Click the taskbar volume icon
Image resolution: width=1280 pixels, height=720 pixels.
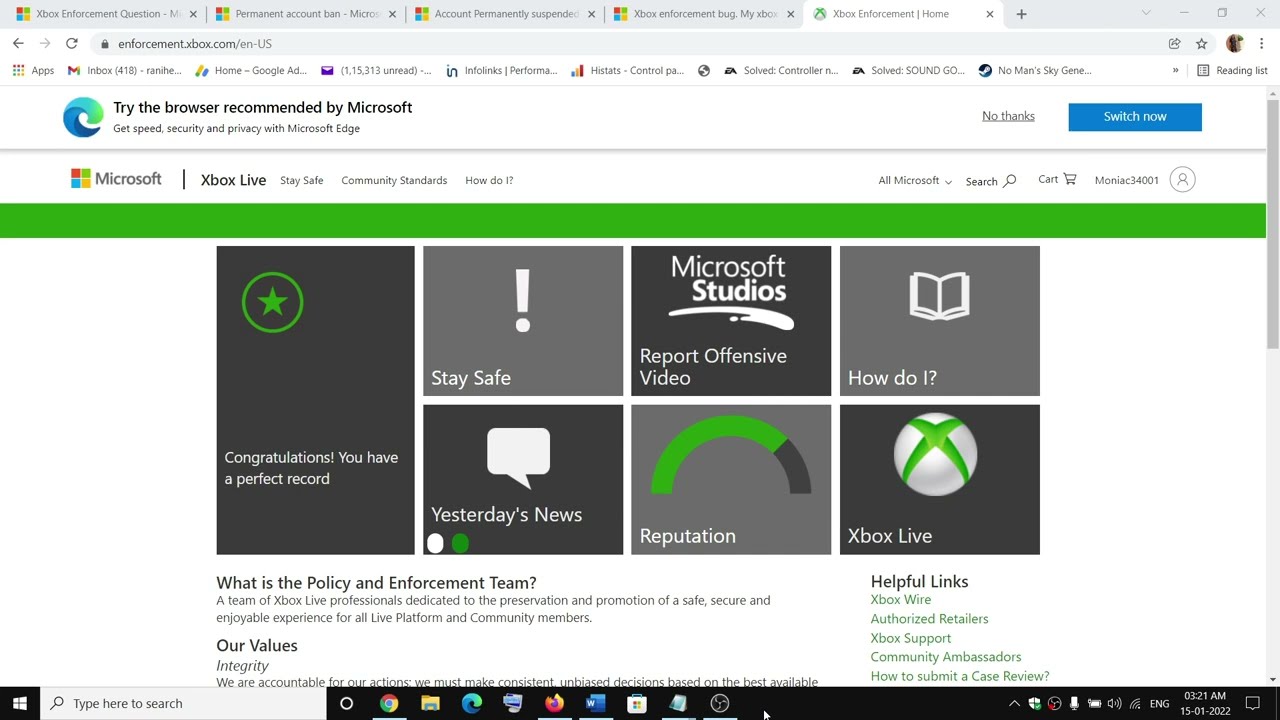pyautogui.click(x=1114, y=703)
